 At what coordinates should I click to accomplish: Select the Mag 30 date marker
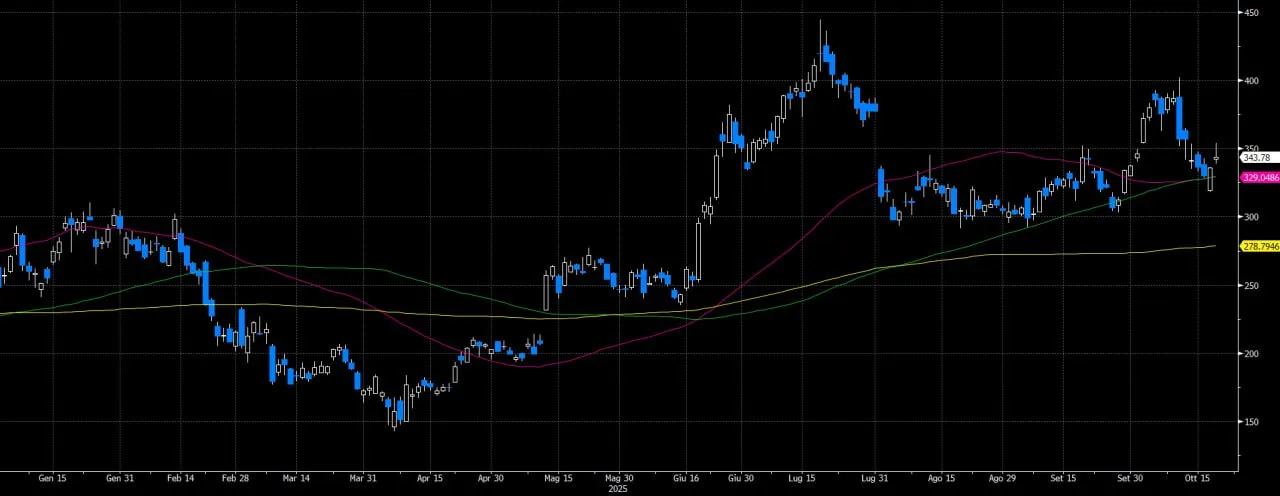pyautogui.click(x=621, y=479)
